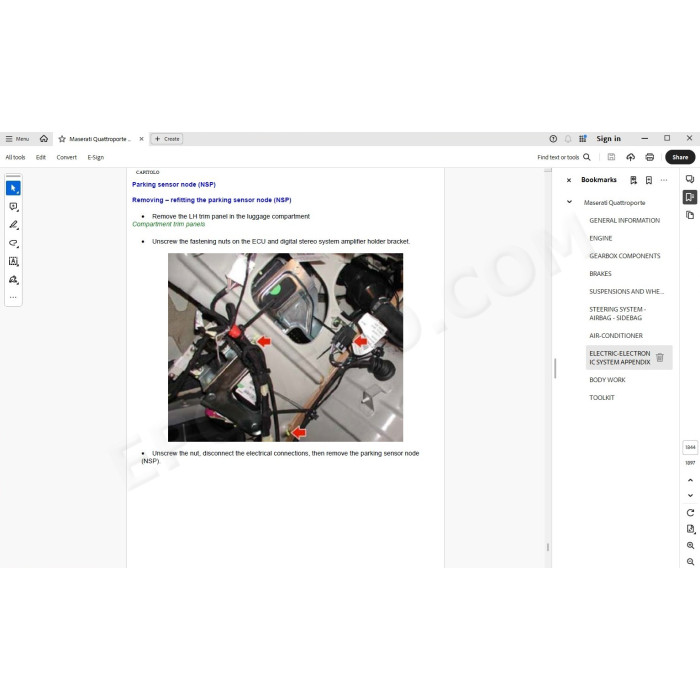This screenshot has height=700, width=700.
Task: Follow the Compartment trim panels link
Action: 169,224
